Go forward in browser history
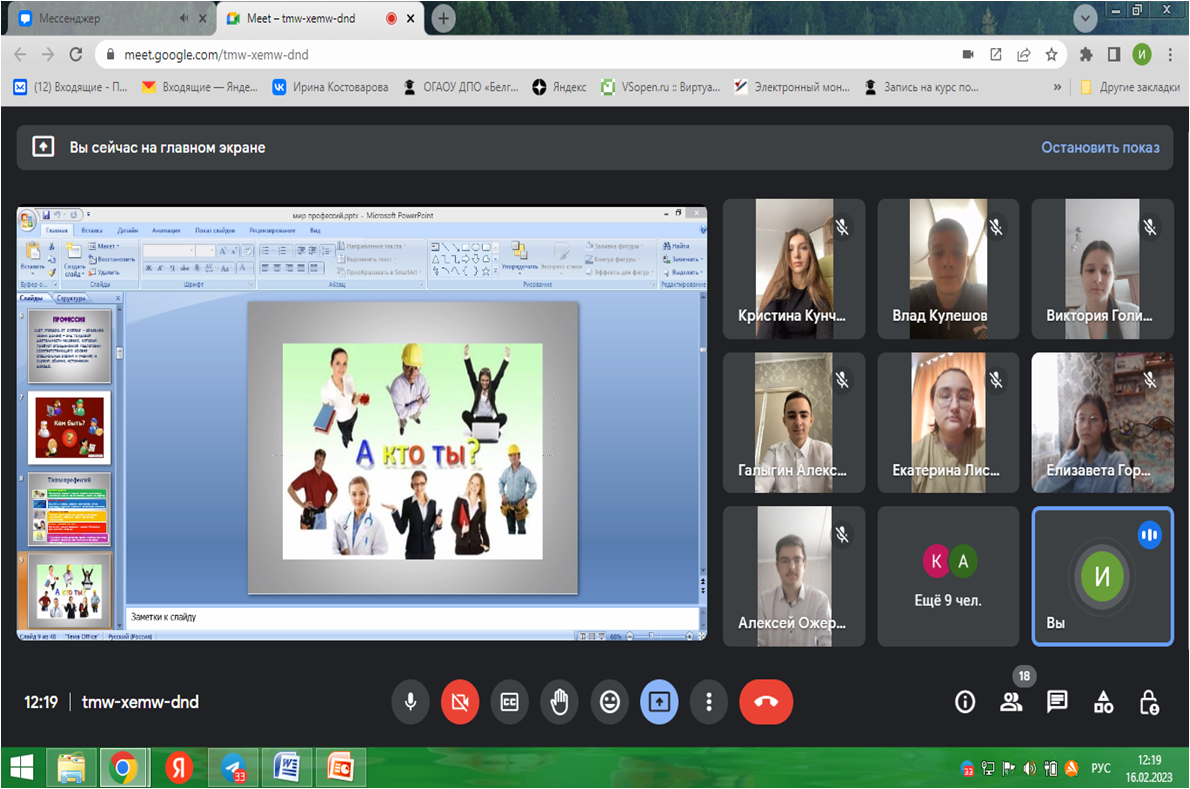The width and height of the screenshot is (1190, 789). (48, 55)
